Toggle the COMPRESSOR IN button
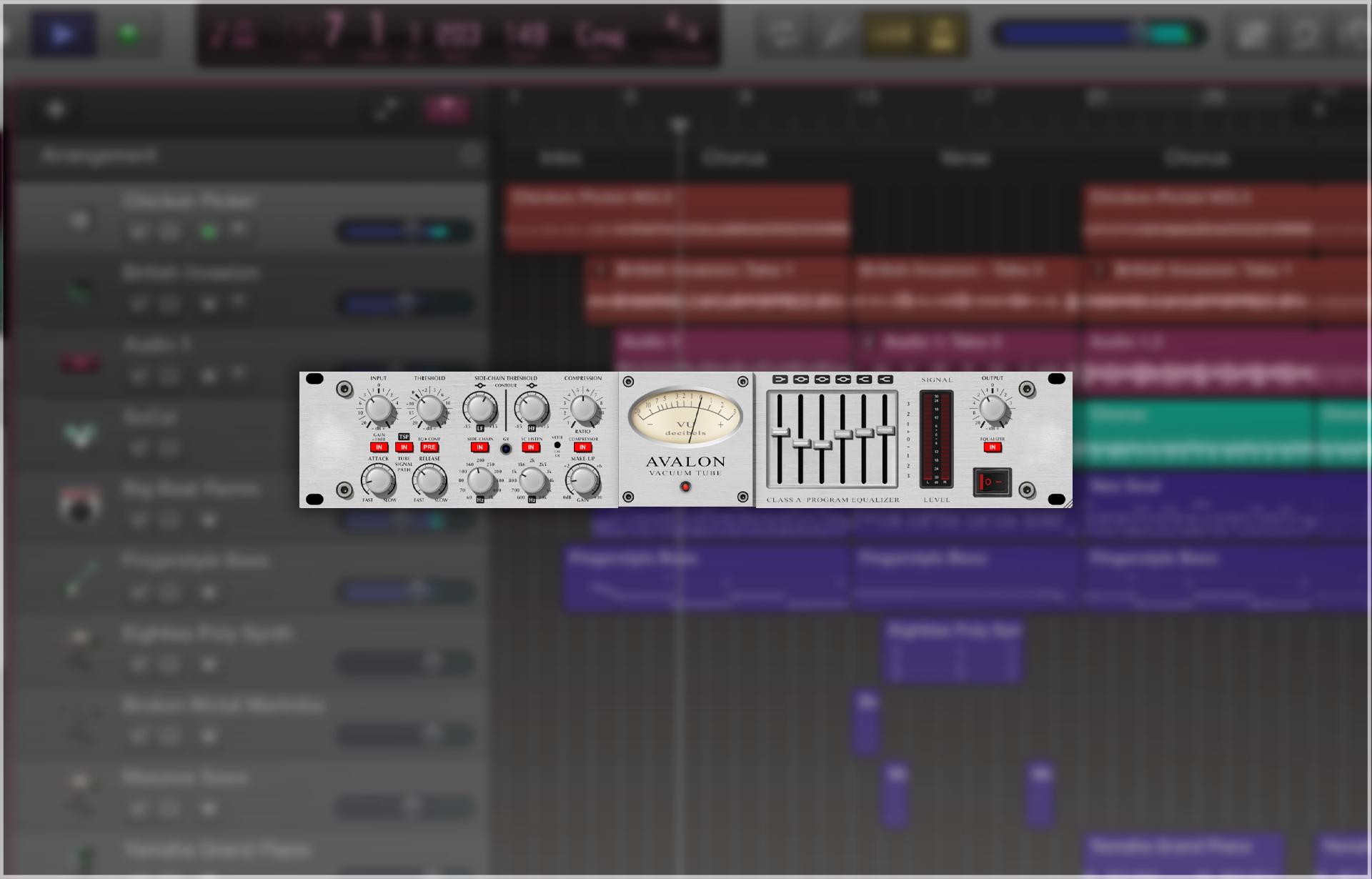The height and width of the screenshot is (879, 1372). [582, 447]
